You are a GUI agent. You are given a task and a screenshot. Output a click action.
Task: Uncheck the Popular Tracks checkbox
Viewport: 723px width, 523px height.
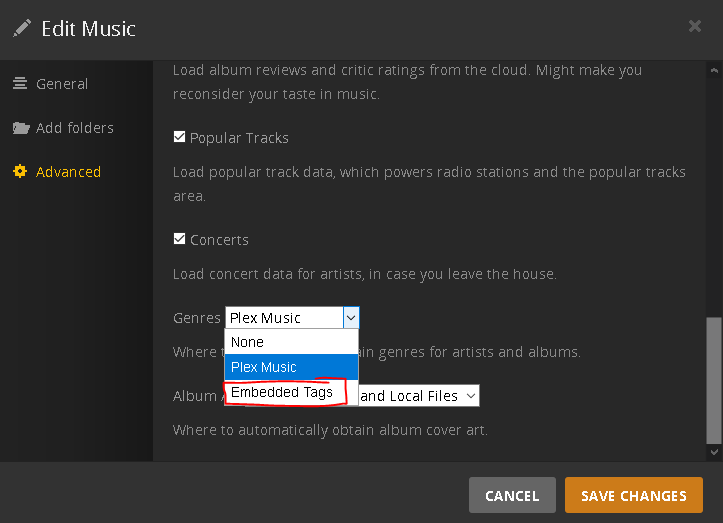point(179,138)
